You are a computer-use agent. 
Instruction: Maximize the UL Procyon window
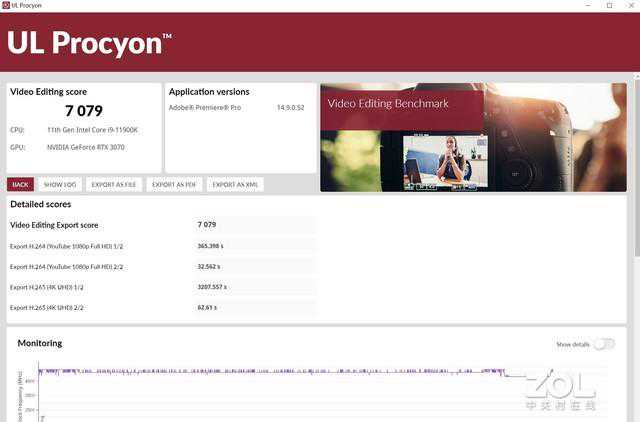point(609,6)
